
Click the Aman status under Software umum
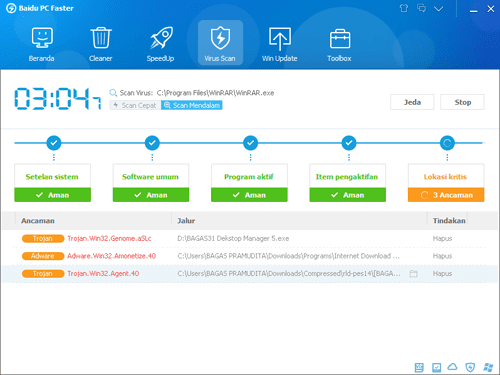point(151,195)
